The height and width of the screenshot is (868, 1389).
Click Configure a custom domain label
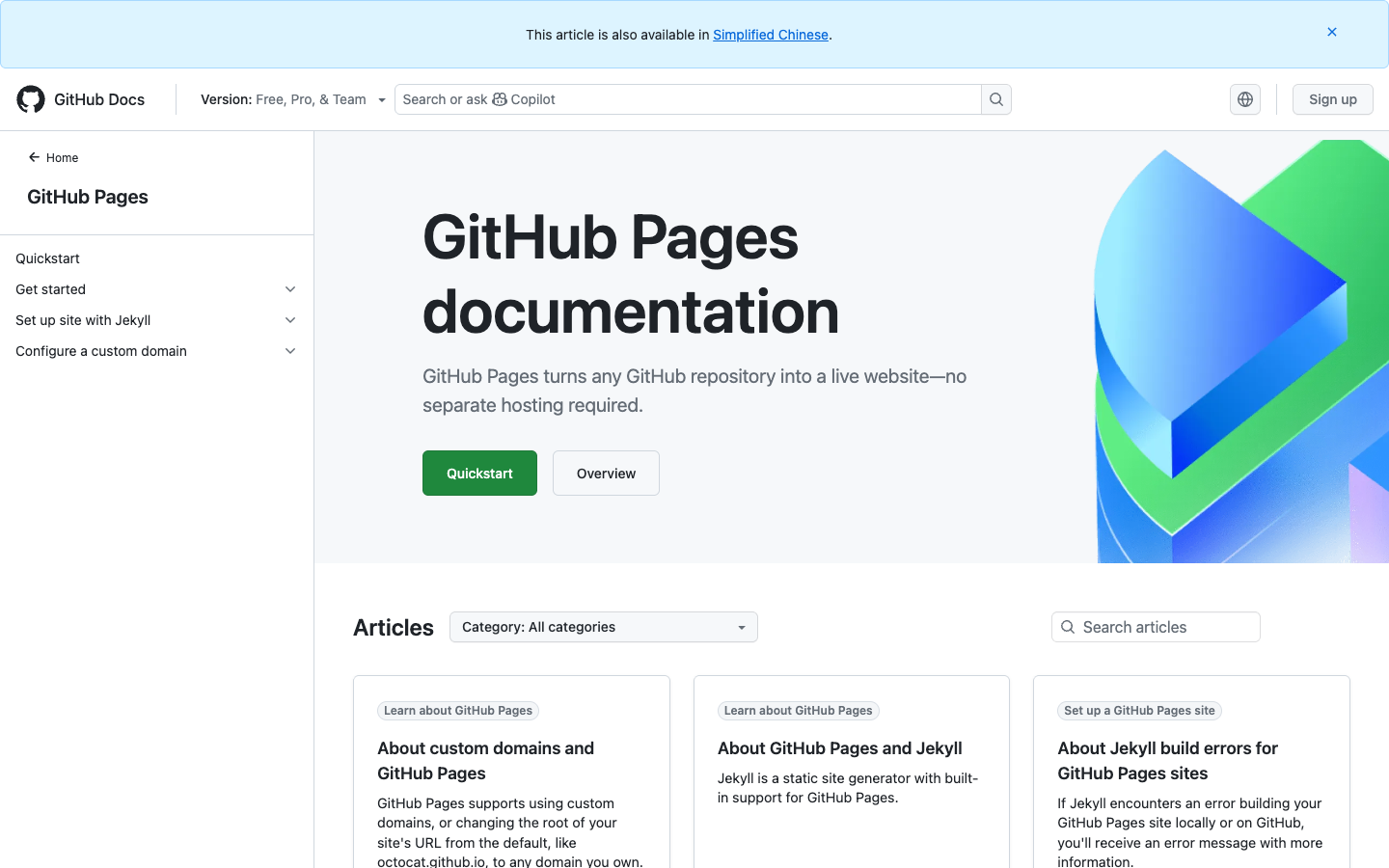(x=101, y=351)
